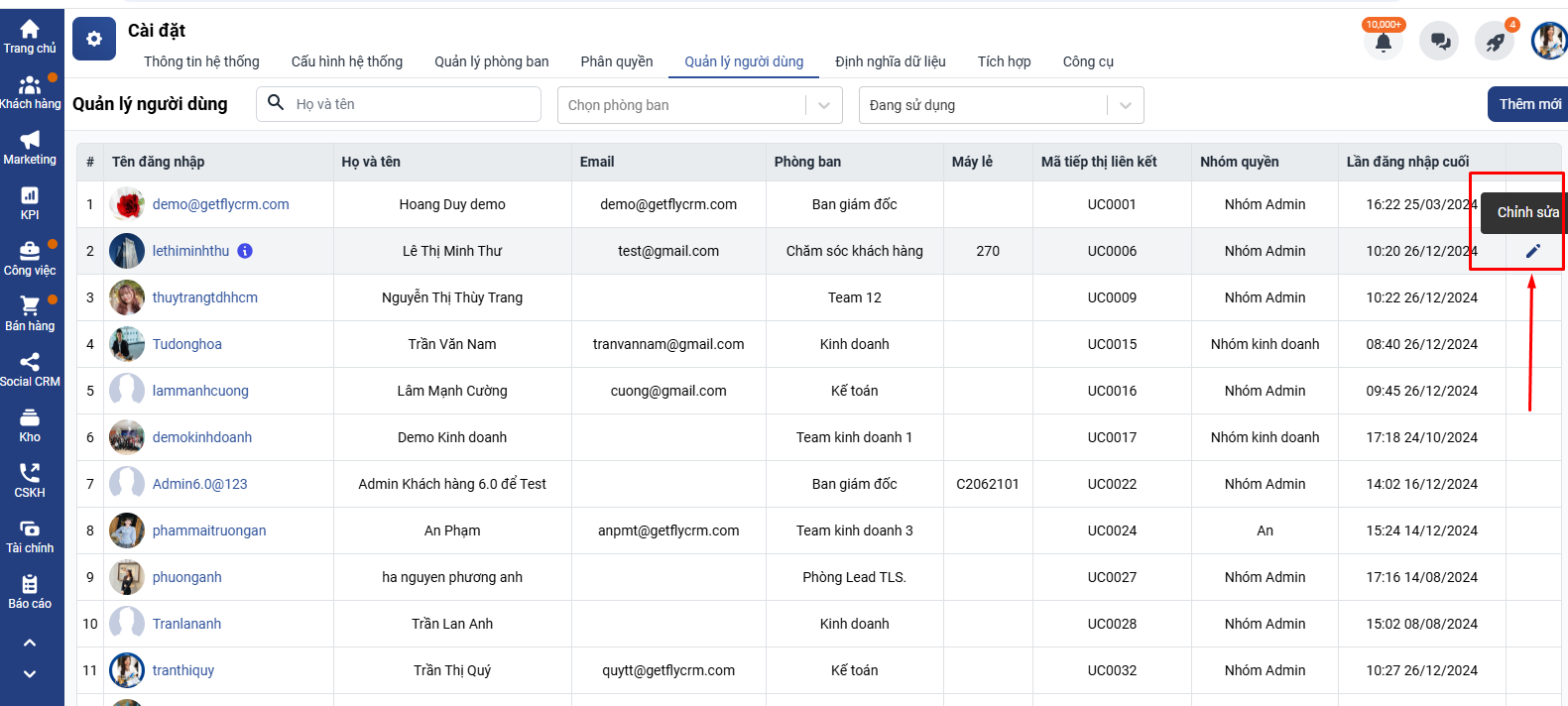1568x706 pixels.
Task: Switch to the Phân quyền tab
Action: (616, 61)
